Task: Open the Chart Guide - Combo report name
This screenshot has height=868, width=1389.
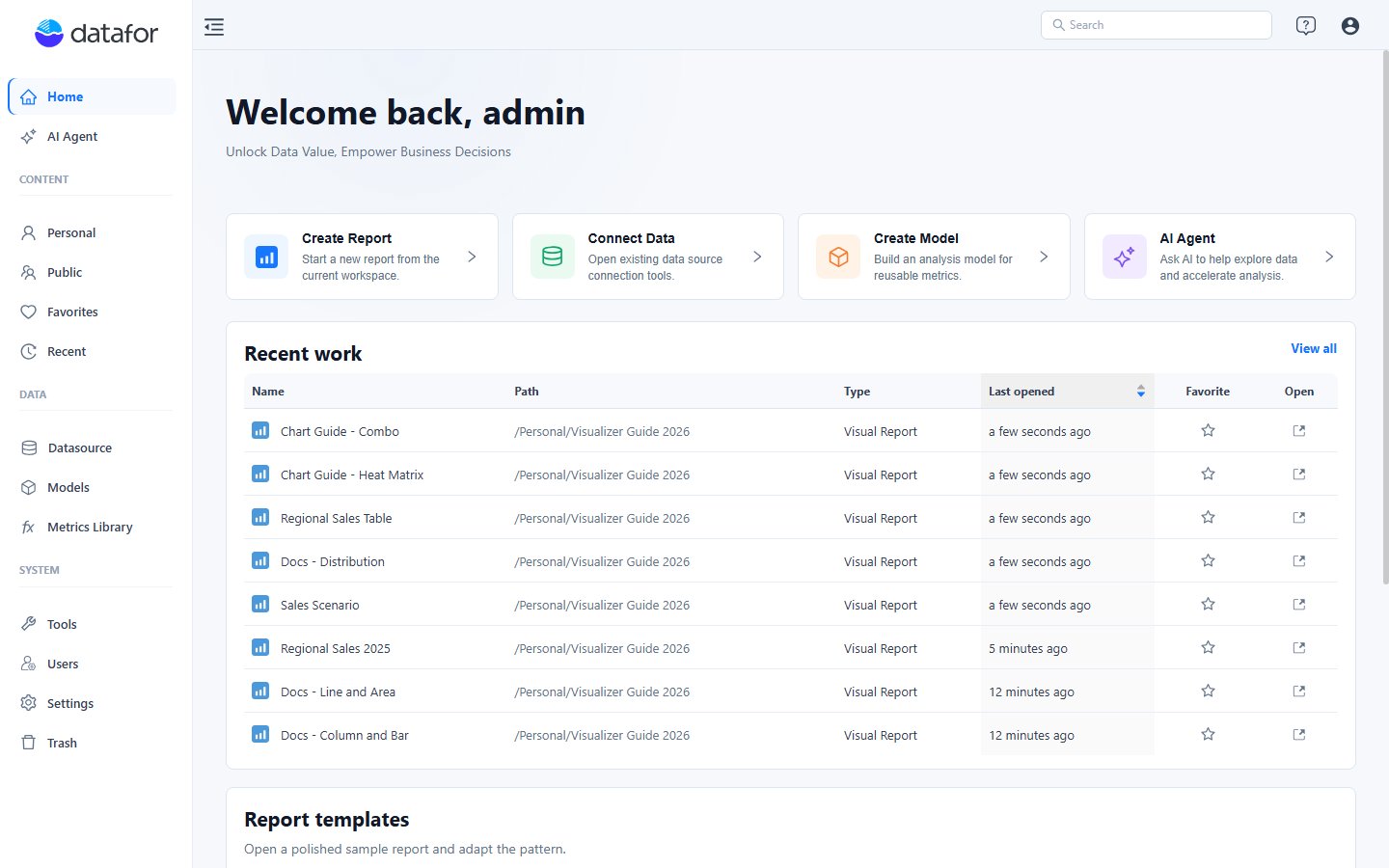Action: tap(340, 431)
